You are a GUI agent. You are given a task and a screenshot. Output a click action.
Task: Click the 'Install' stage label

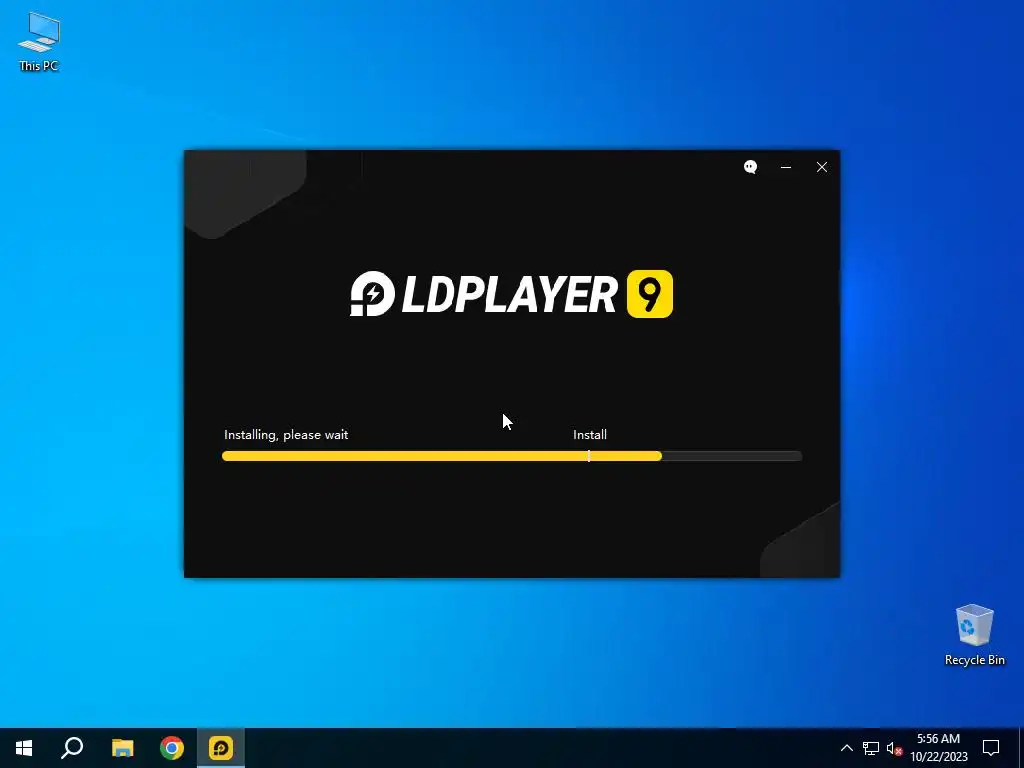[x=590, y=435]
